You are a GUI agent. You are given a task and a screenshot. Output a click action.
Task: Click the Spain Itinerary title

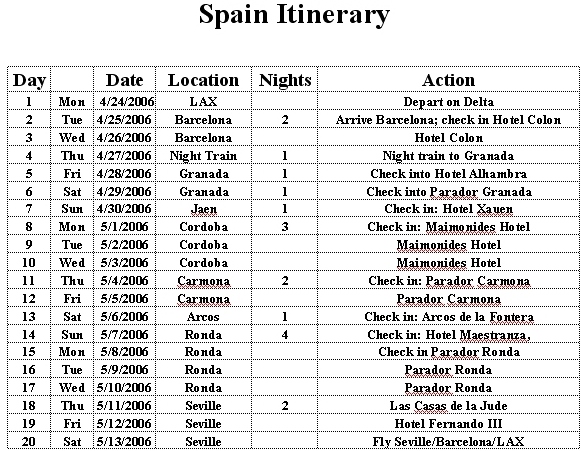coord(294,15)
